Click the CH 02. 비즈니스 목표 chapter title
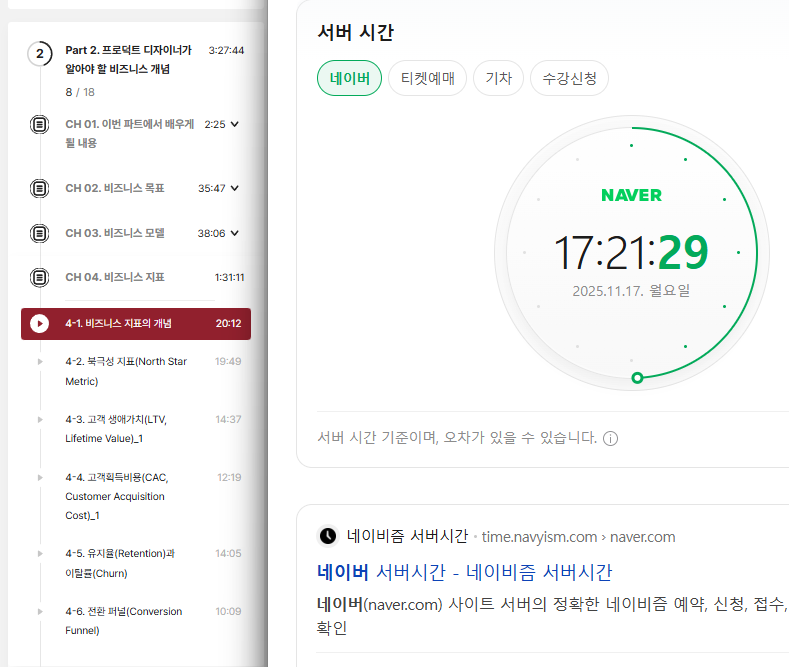The height and width of the screenshot is (667, 789). click(x=115, y=188)
